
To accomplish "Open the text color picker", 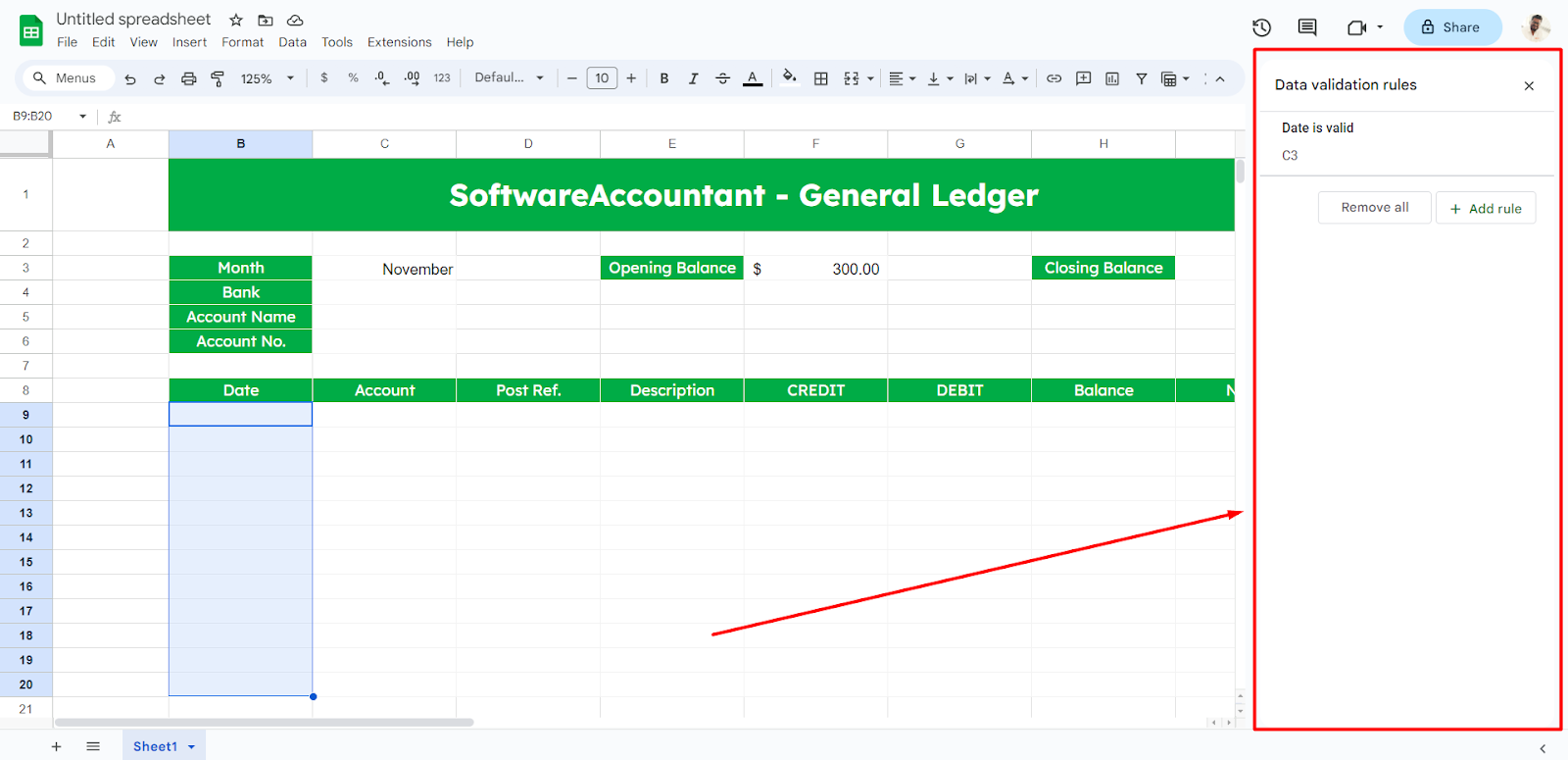I will (x=753, y=78).
